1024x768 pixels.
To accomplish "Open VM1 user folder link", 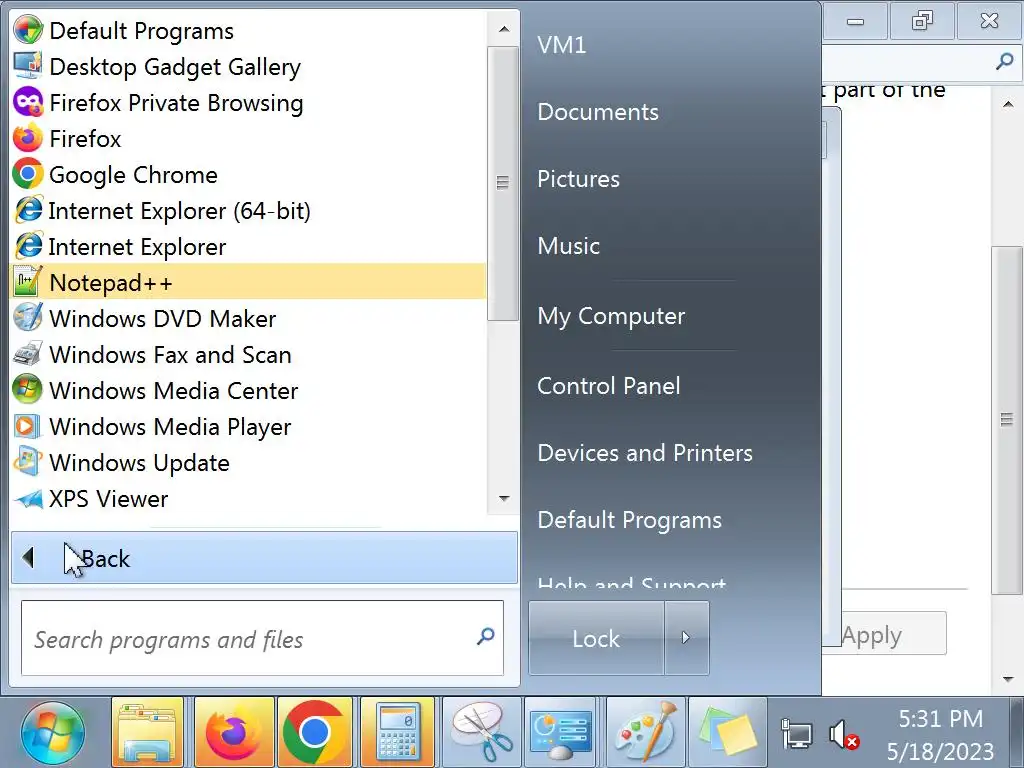I will coord(562,45).
